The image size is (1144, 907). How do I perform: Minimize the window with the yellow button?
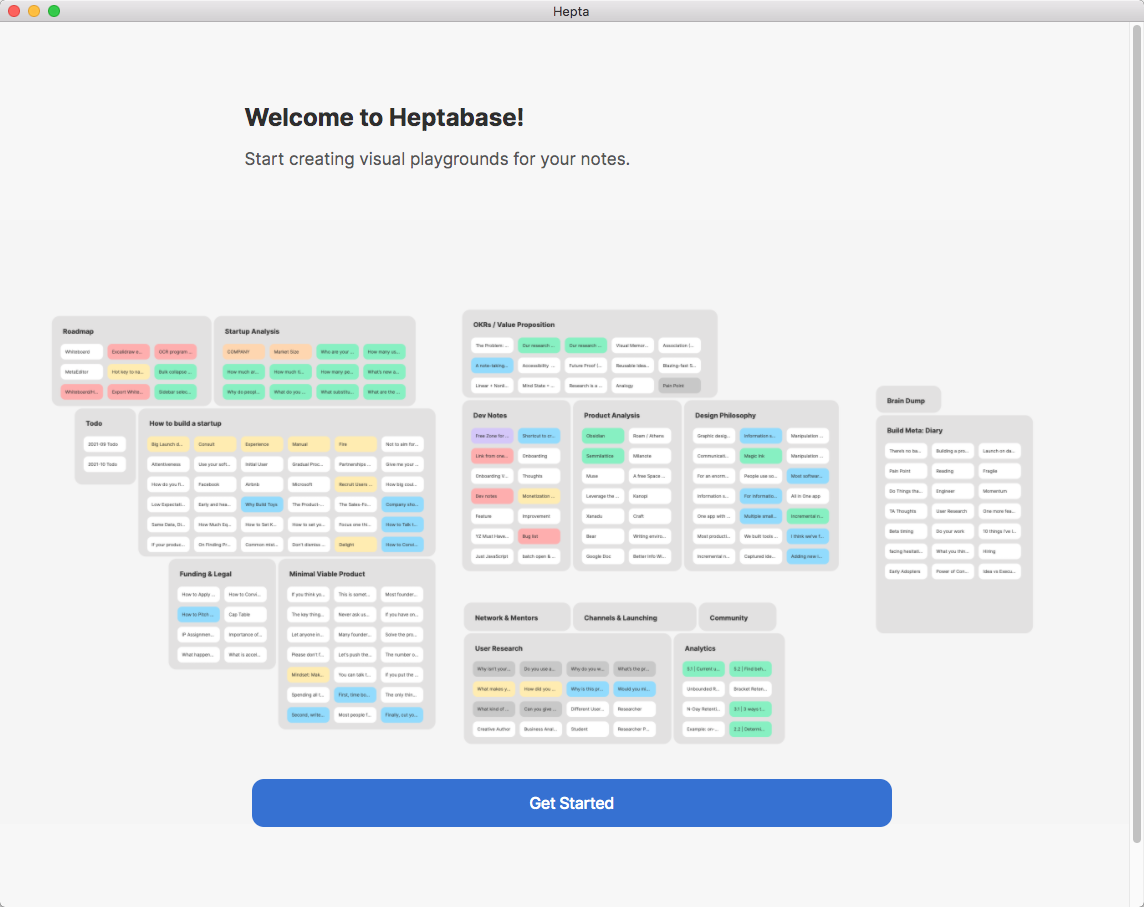pos(34,11)
